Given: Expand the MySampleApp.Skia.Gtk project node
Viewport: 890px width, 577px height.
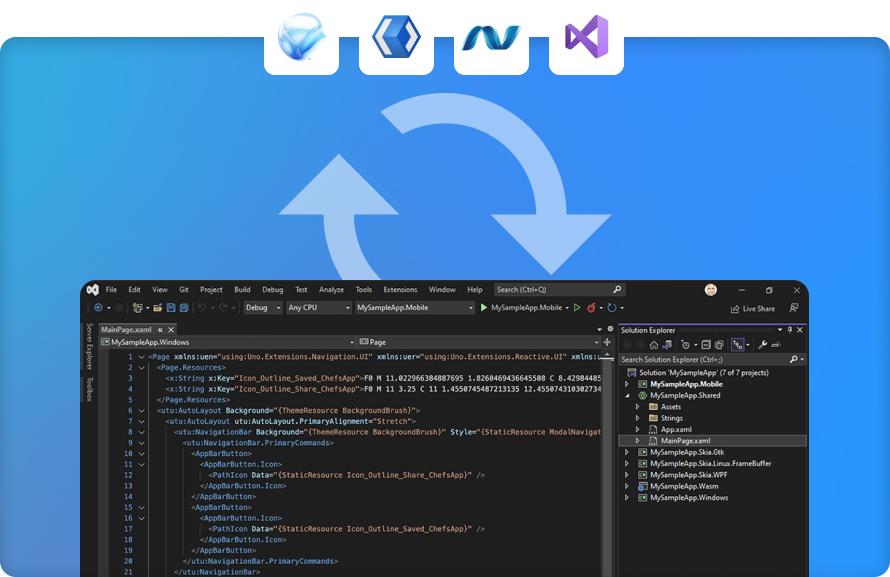Looking at the screenshot, I should coord(627,452).
